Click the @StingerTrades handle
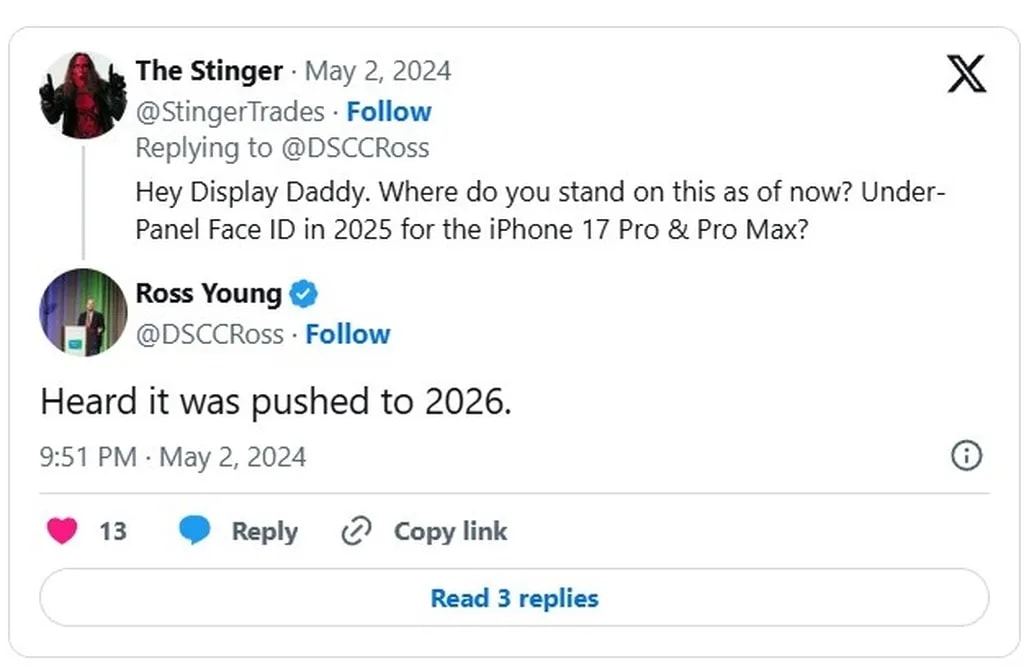This screenshot has height=666, width=1024. coord(230,112)
